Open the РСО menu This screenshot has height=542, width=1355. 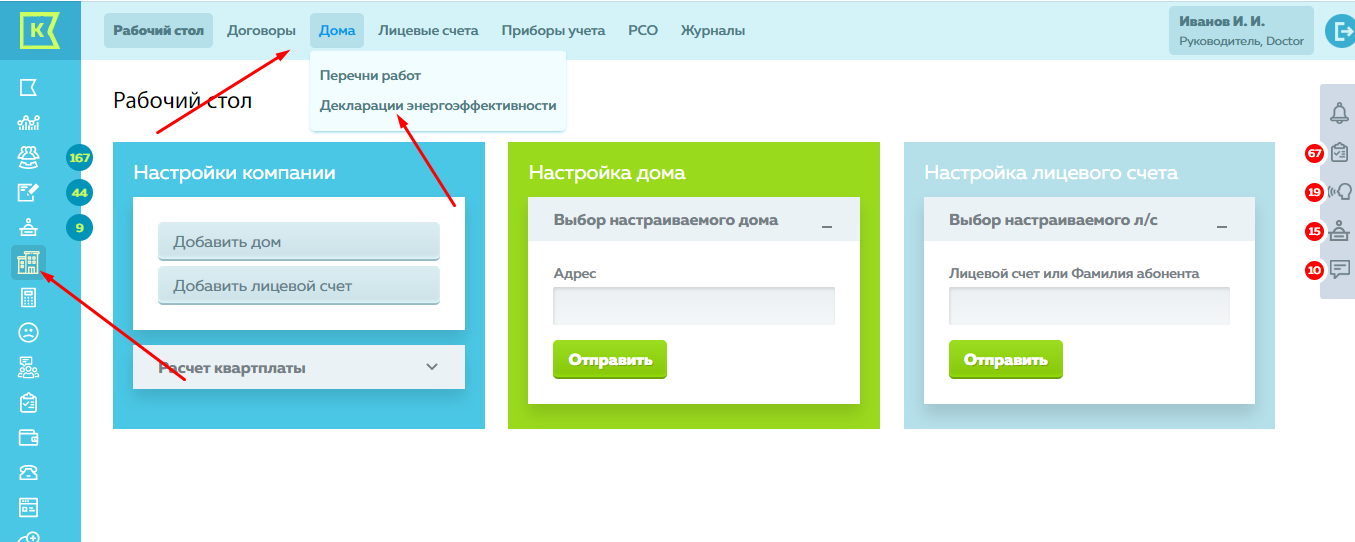tap(643, 30)
